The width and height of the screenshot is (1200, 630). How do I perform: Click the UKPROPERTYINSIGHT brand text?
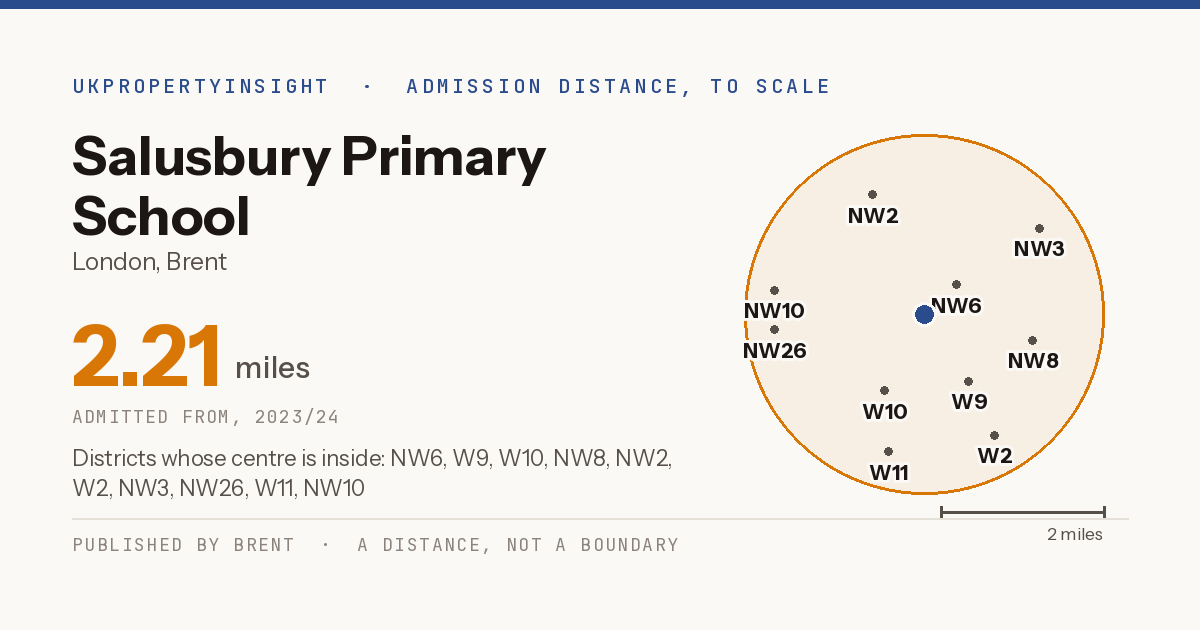tap(201, 86)
